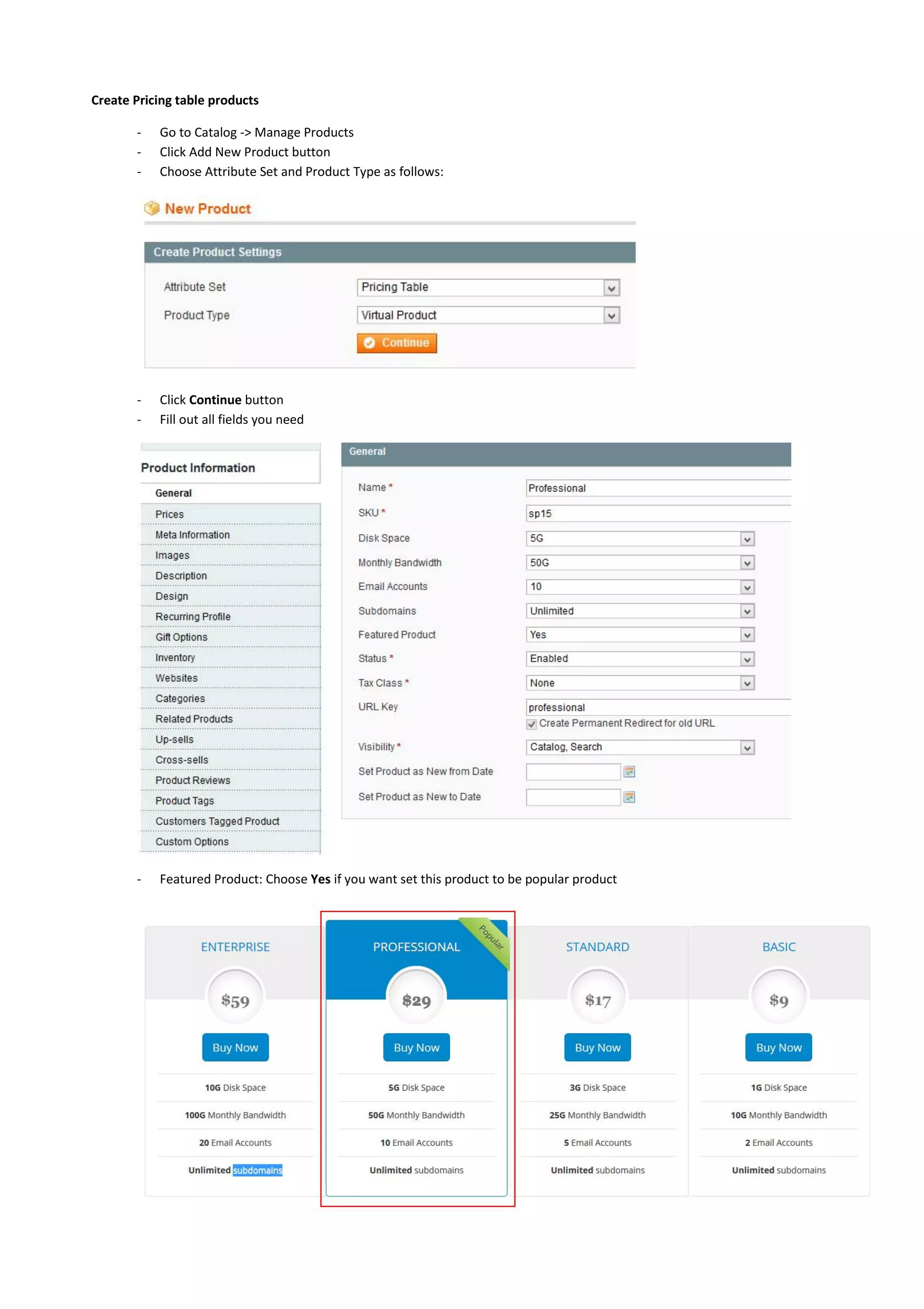Viewport: 924px width, 1309px height.
Task: Open the Tax Class dropdown
Action: [640, 683]
